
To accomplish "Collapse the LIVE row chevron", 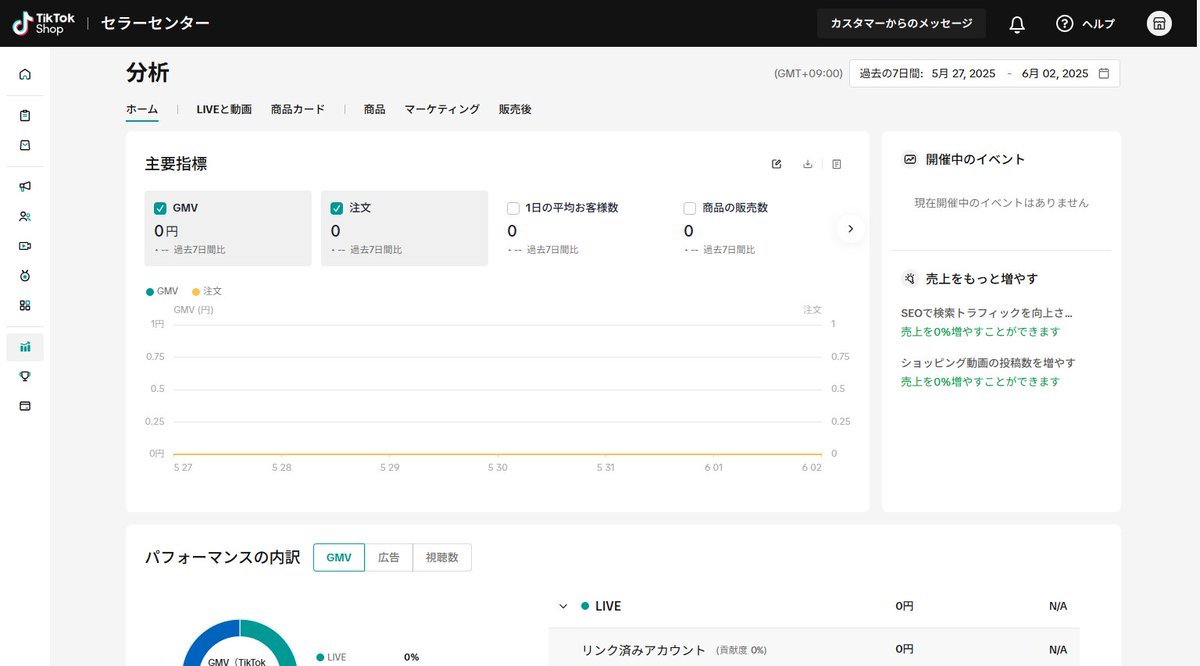I will pyautogui.click(x=563, y=606).
